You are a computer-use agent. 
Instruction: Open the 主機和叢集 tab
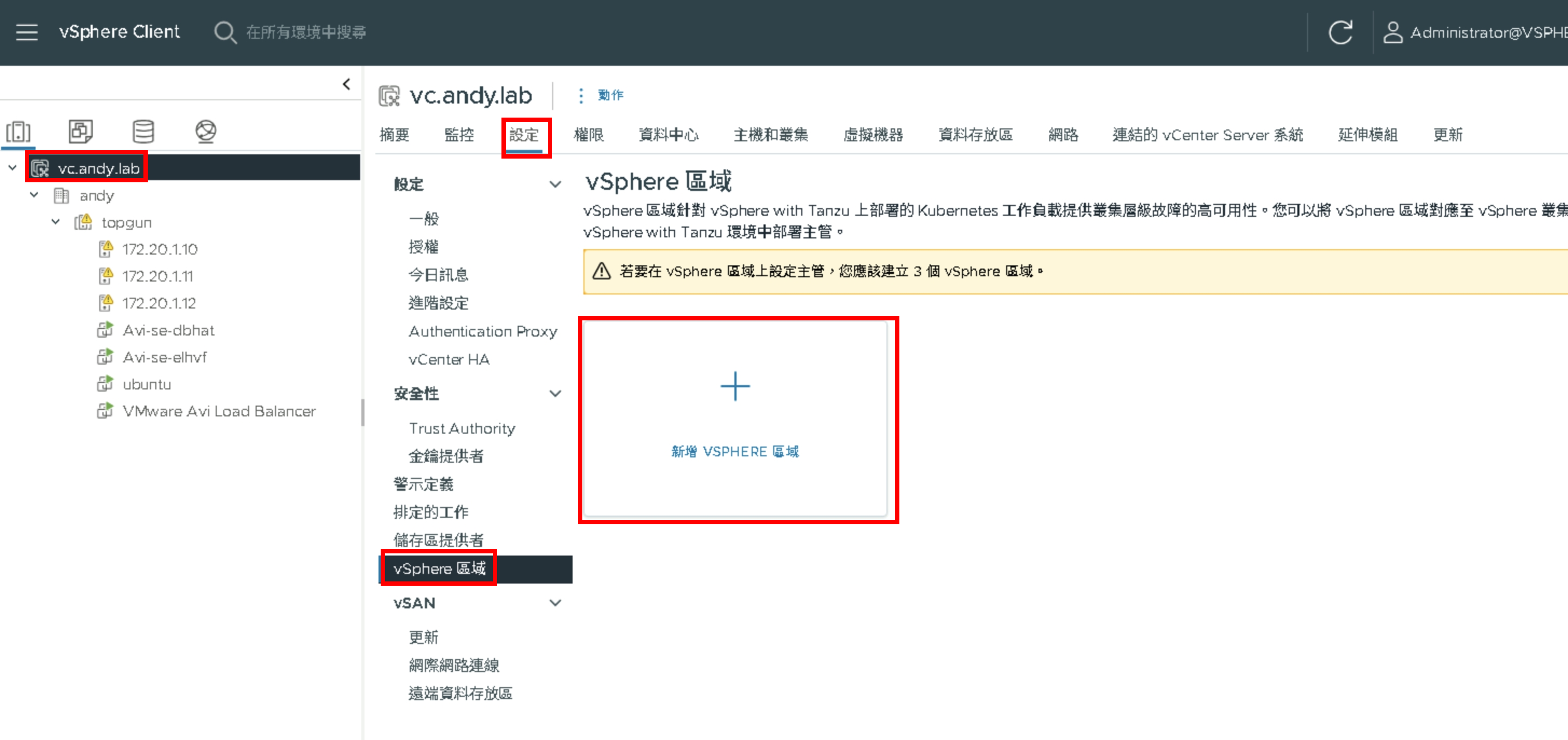(x=771, y=135)
